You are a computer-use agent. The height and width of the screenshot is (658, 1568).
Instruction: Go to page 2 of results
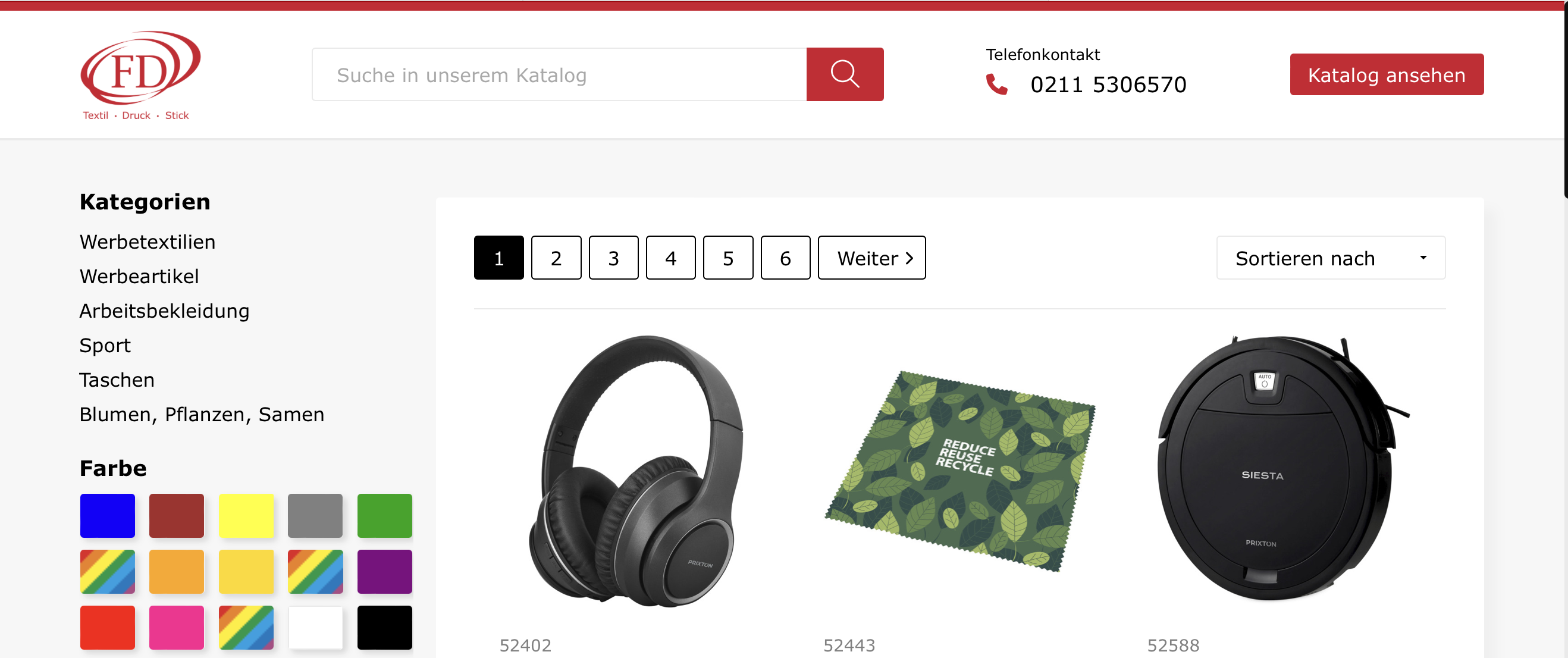point(556,258)
